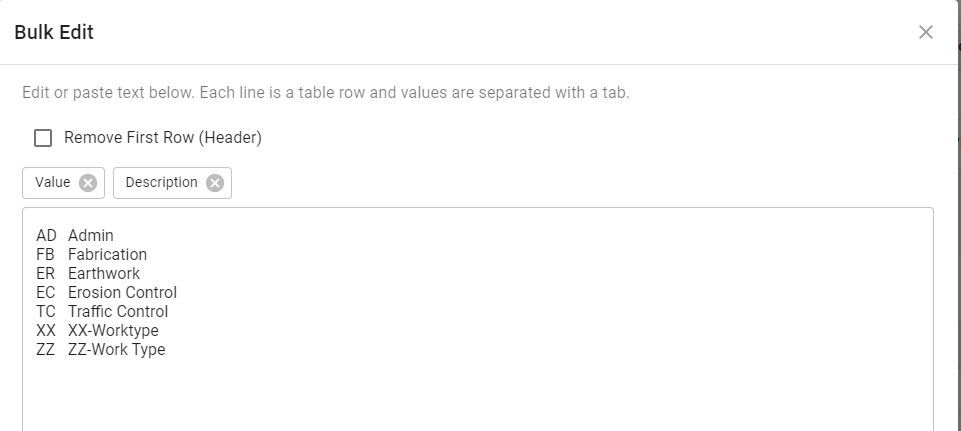Image resolution: width=961 pixels, height=431 pixels.
Task: Tick the Remove First Row checkbox box
Action: coord(43,138)
